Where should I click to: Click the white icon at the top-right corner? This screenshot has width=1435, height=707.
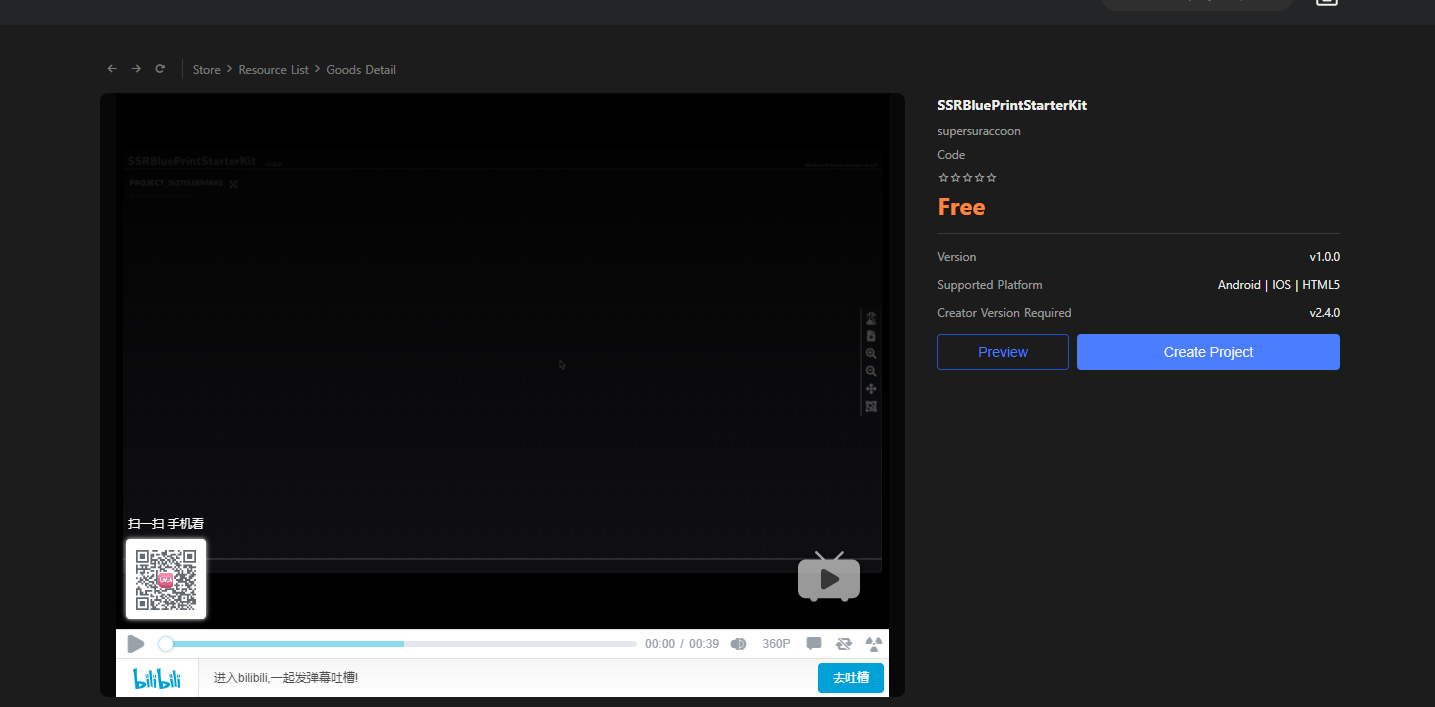[x=1326, y=3]
